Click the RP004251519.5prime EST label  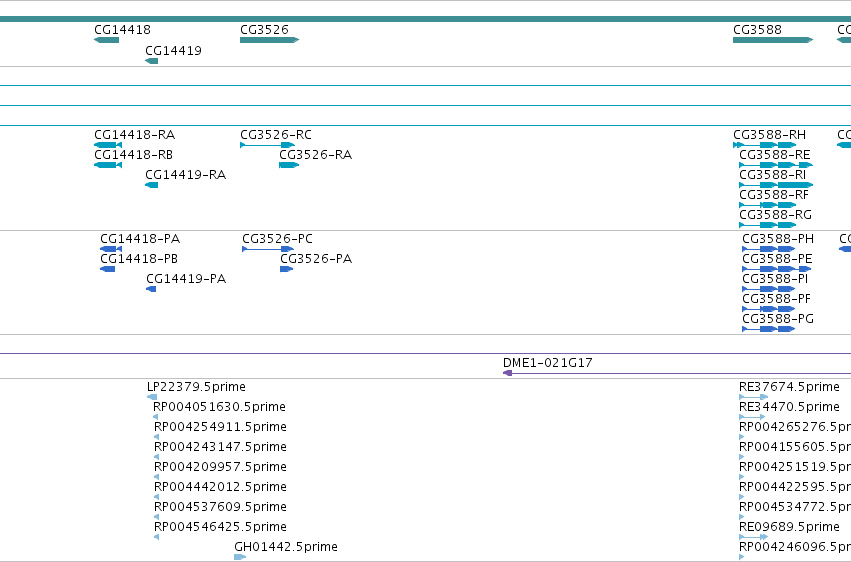tap(795, 467)
